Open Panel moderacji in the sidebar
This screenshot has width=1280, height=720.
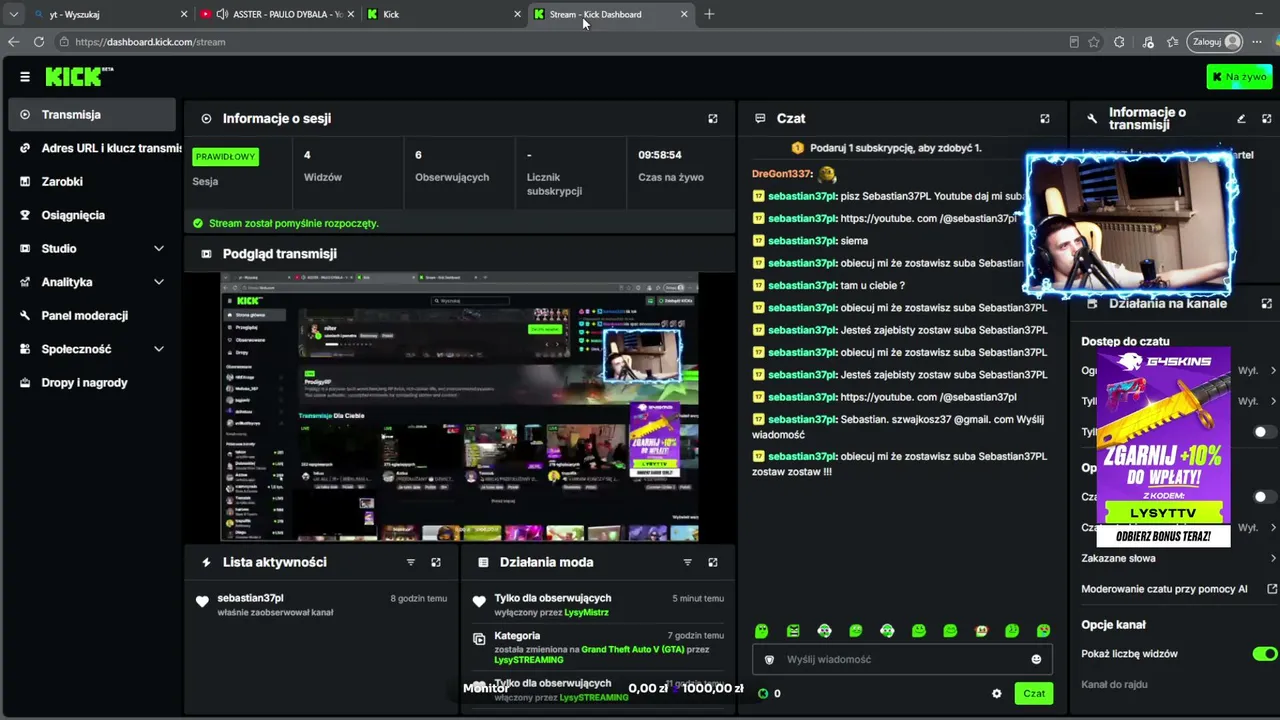click(92, 315)
